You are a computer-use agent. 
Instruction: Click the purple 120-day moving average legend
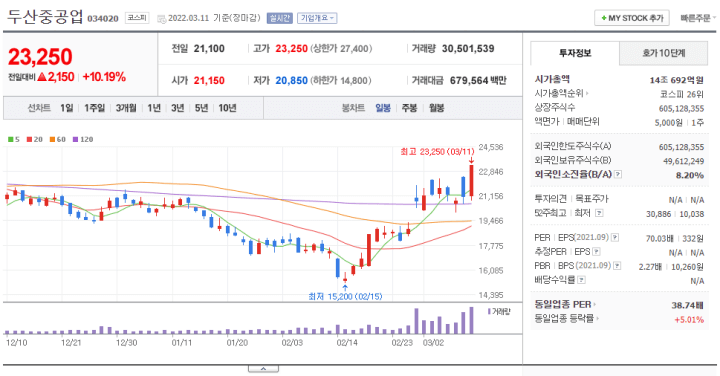pos(83,140)
